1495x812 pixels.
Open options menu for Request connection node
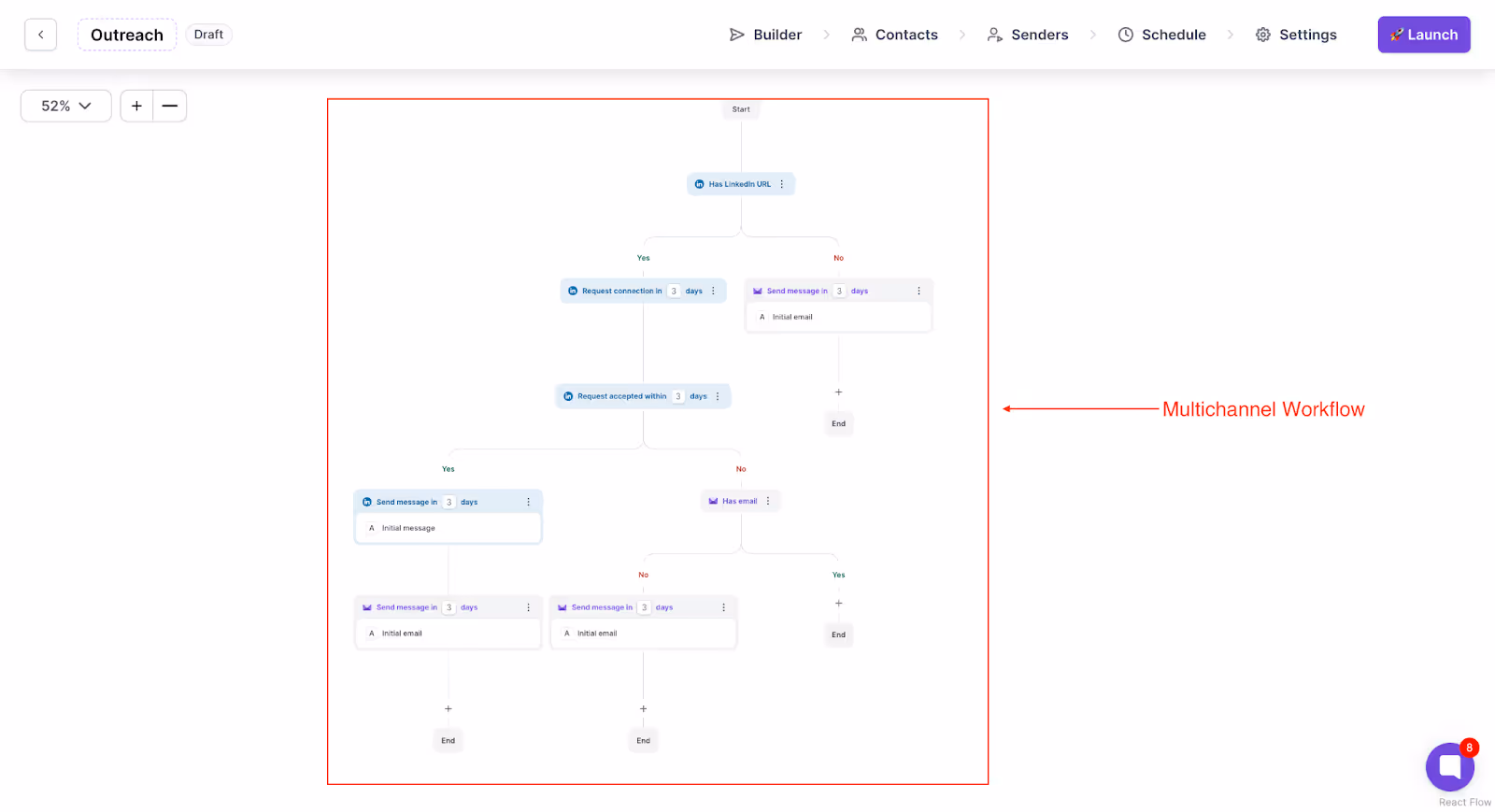pyautogui.click(x=714, y=291)
